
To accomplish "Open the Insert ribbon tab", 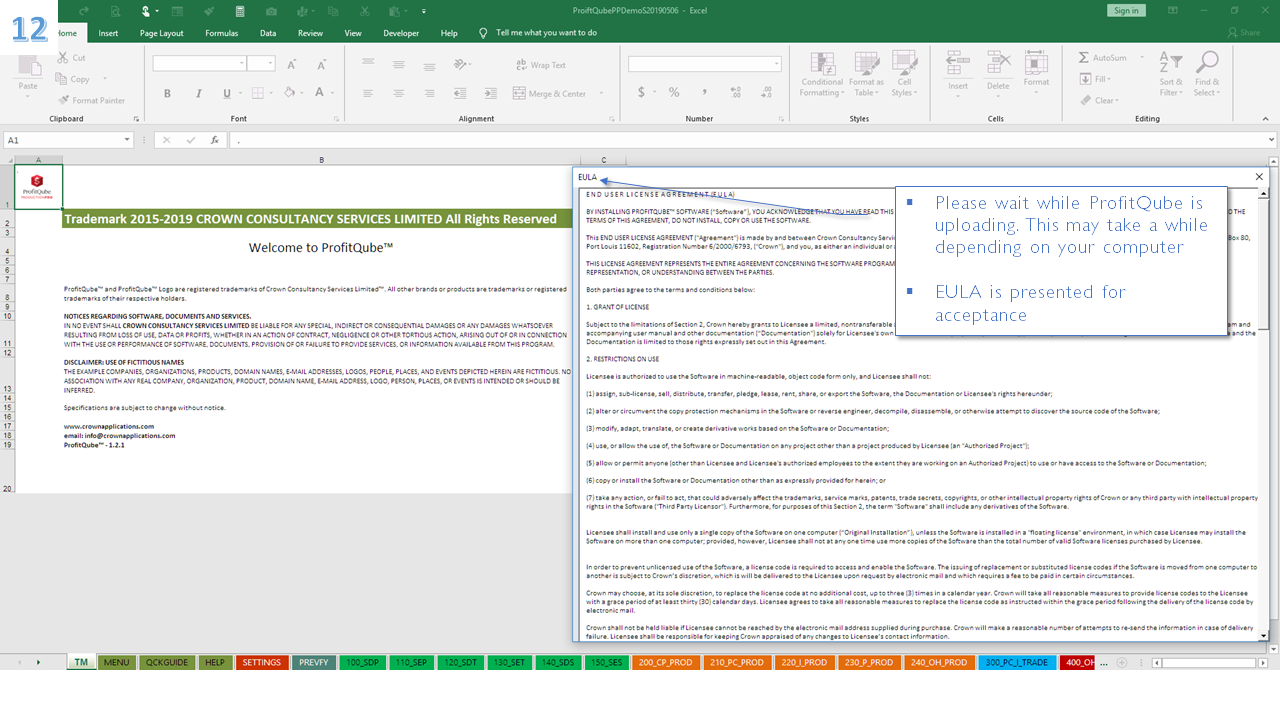I will pos(108,33).
